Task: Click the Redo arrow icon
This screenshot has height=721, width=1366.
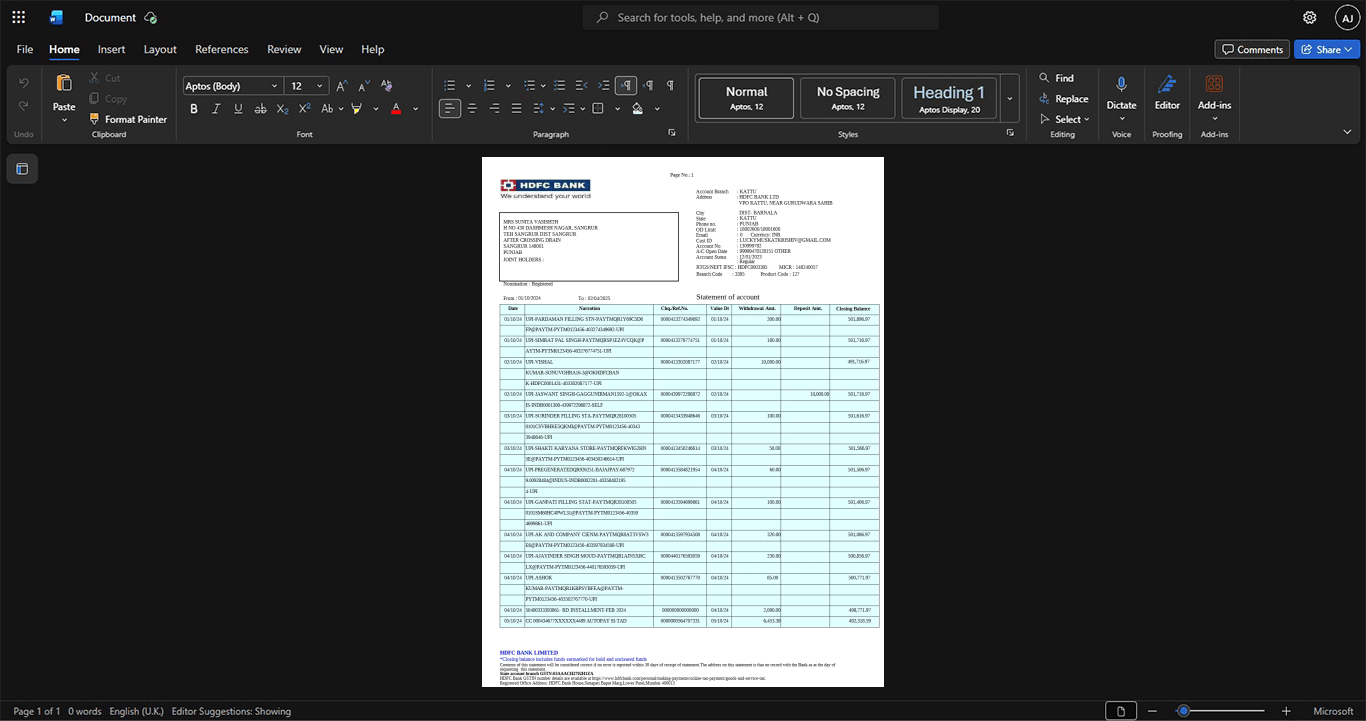Action: (x=24, y=106)
